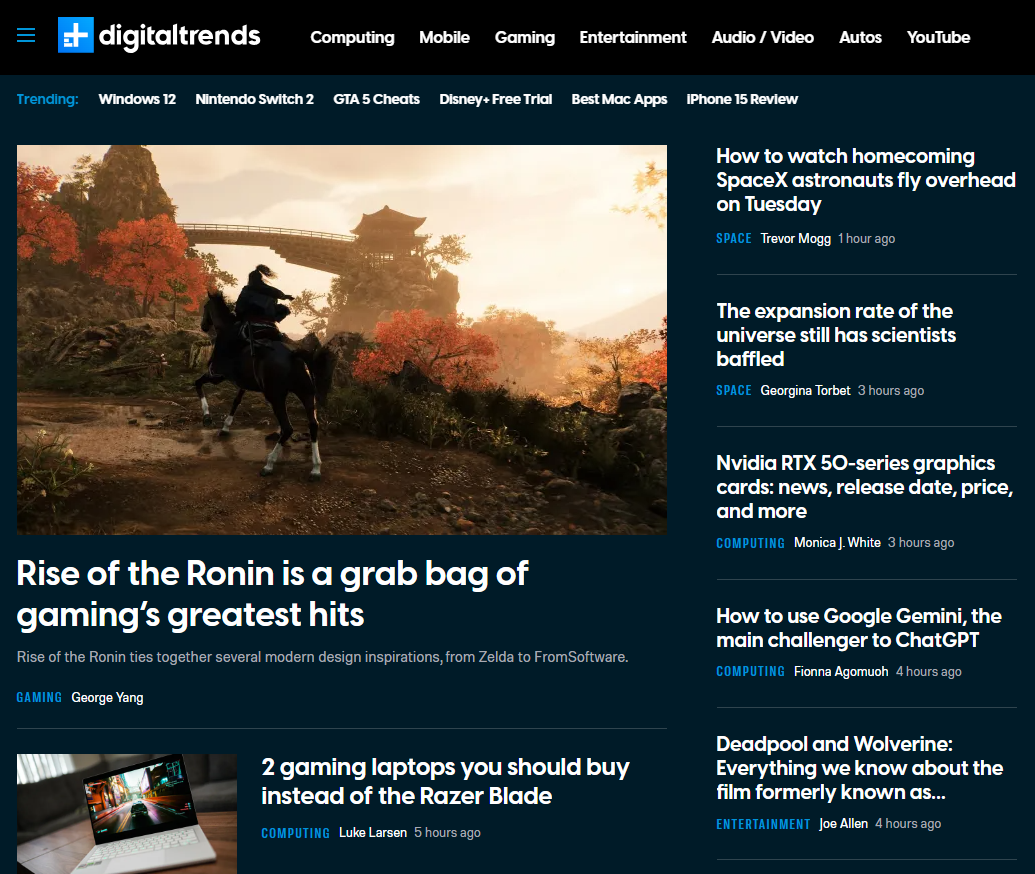
Task: Click the GAMING category tag under Ronin article
Action: click(39, 697)
